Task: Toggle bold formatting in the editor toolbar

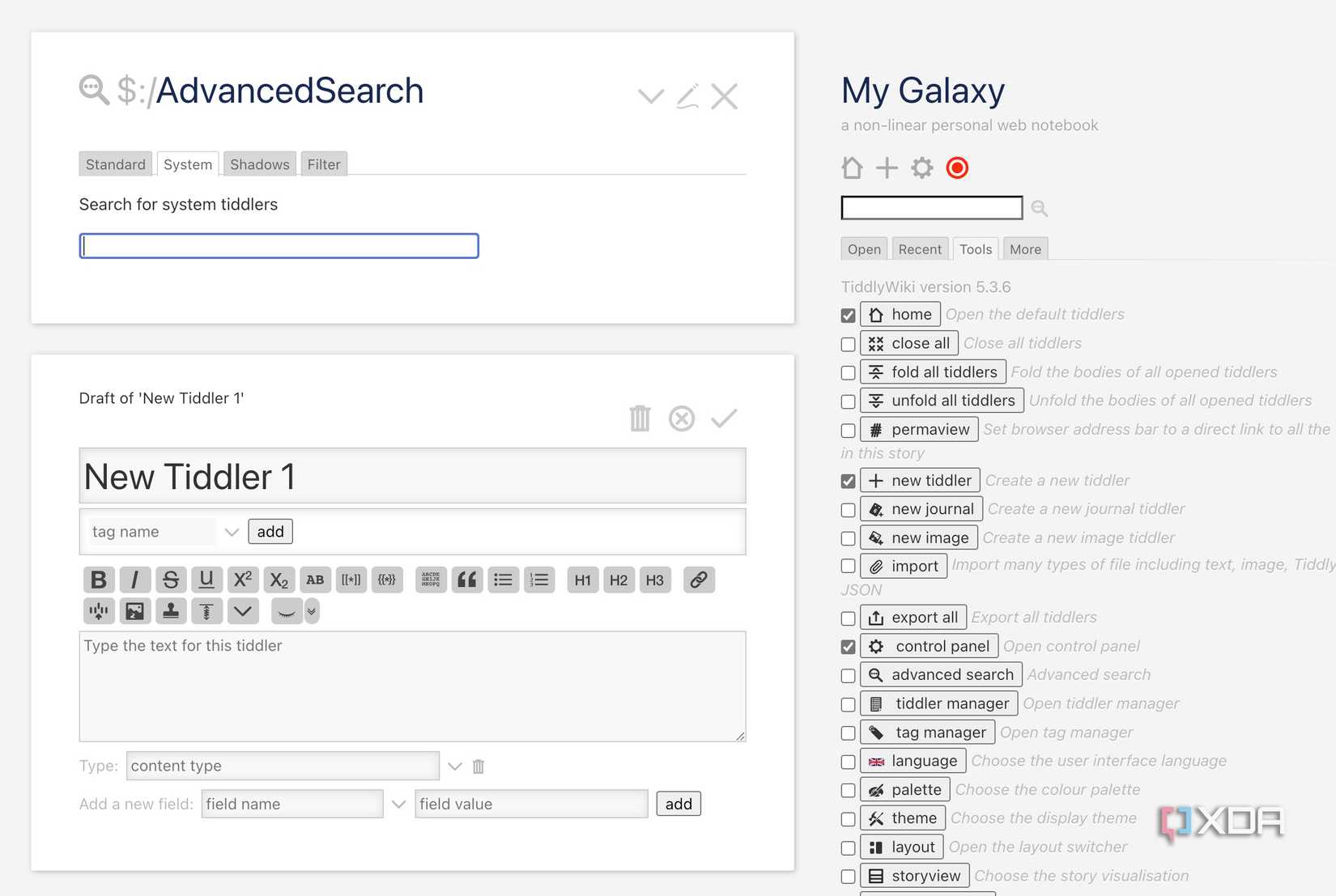Action: point(99,580)
